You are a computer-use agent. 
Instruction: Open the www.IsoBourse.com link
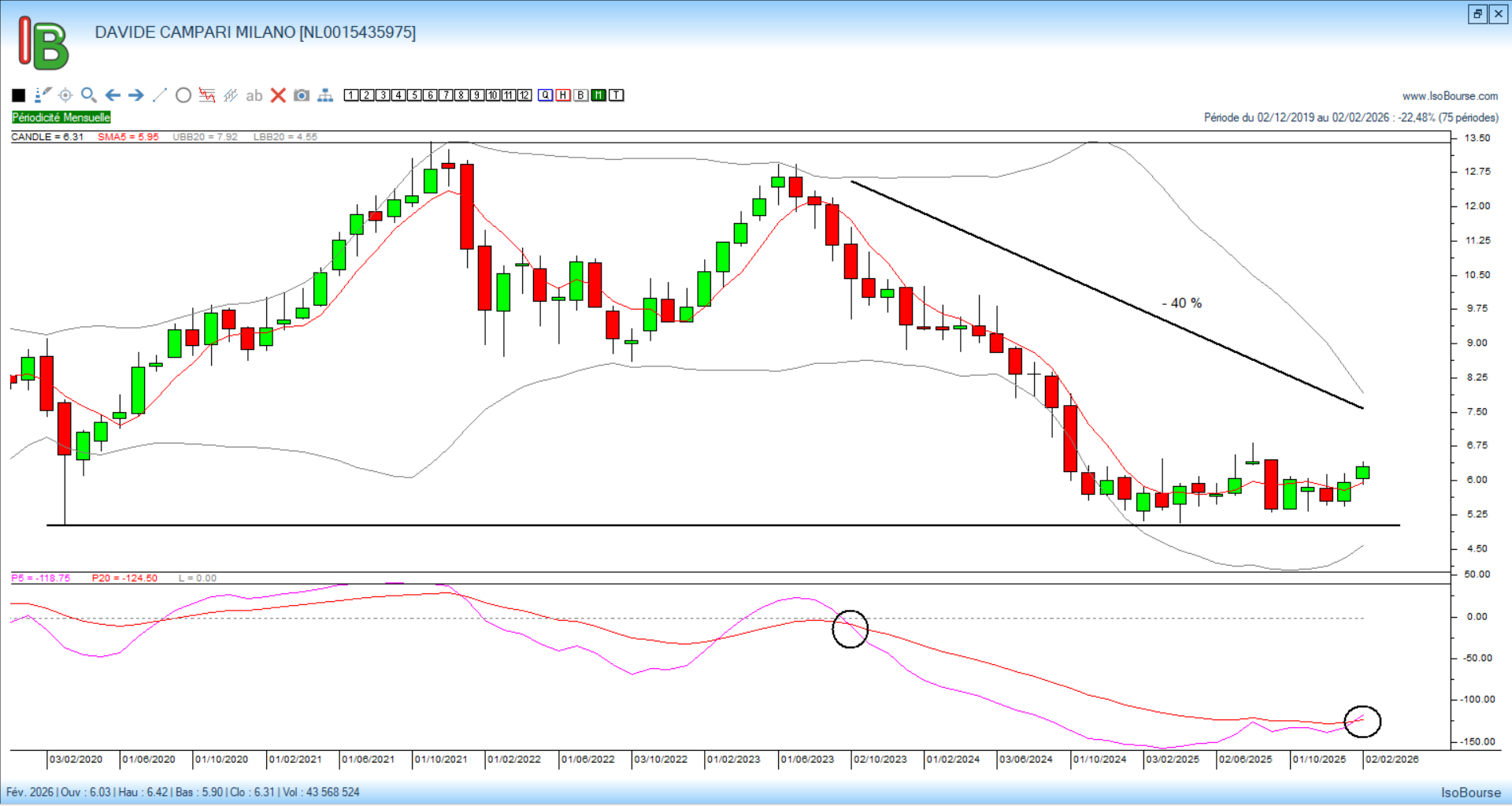(1450, 96)
